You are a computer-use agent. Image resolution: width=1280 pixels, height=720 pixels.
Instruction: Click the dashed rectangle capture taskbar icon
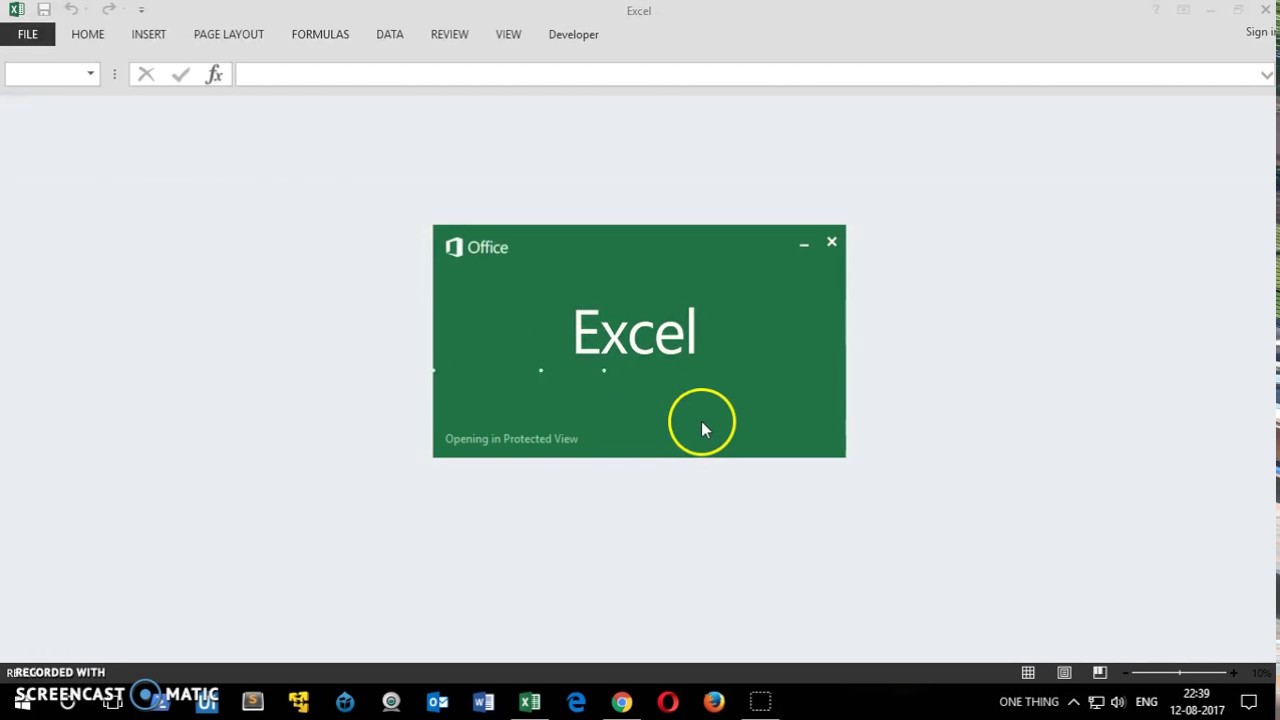tap(760, 702)
